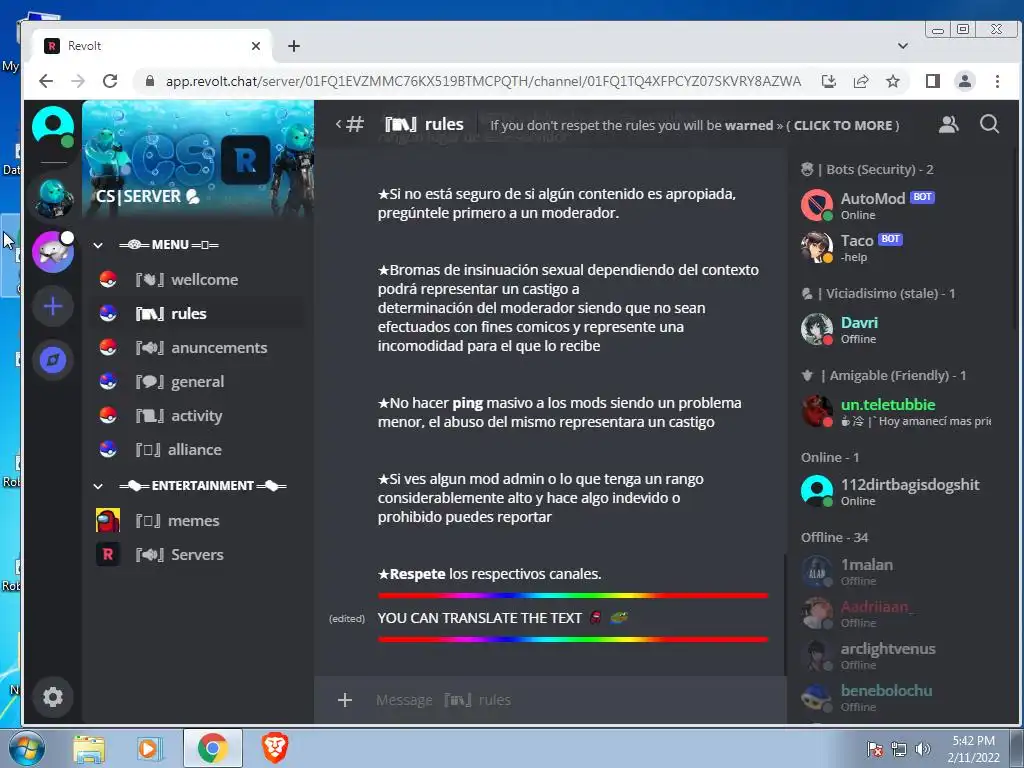Open Windows Explorer from the taskbar
This screenshot has width=1024, height=768.
pyautogui.click(x=89, y=749)
